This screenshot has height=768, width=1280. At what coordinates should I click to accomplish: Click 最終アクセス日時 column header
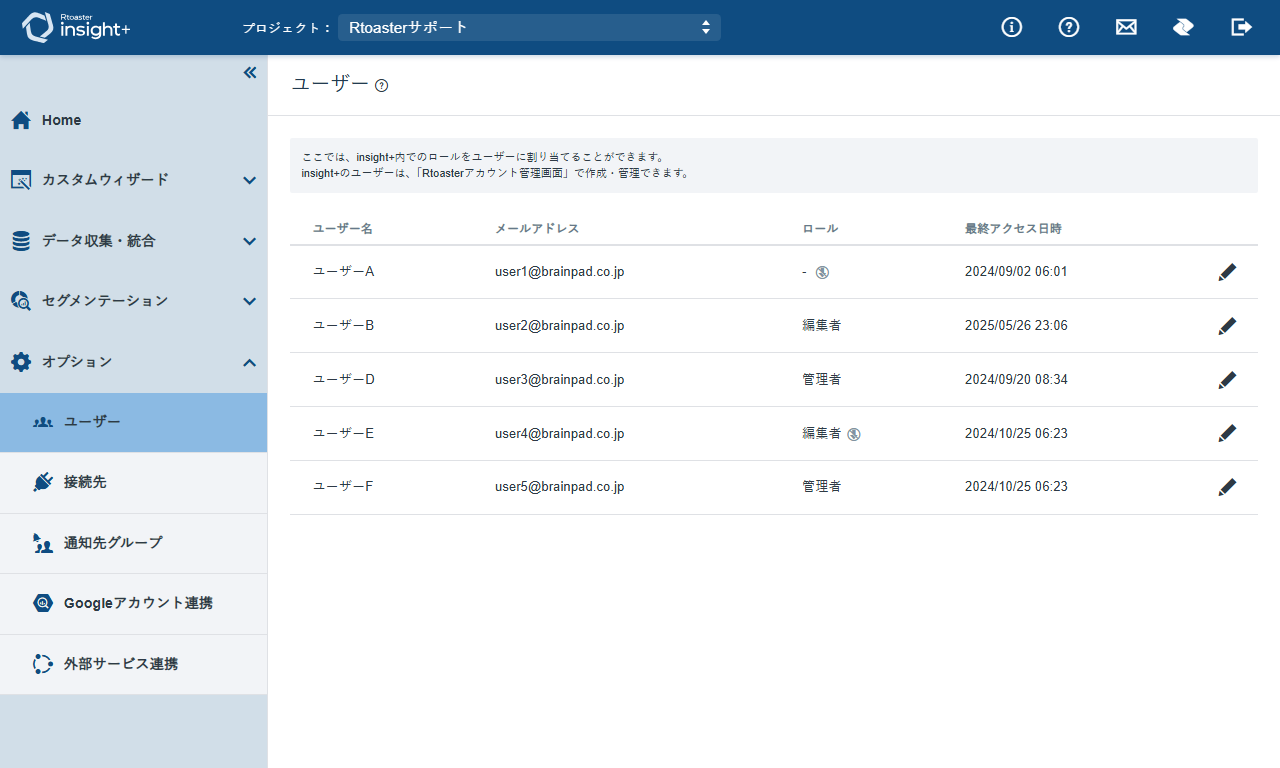pyautogui.click(x=1013, y=228)
